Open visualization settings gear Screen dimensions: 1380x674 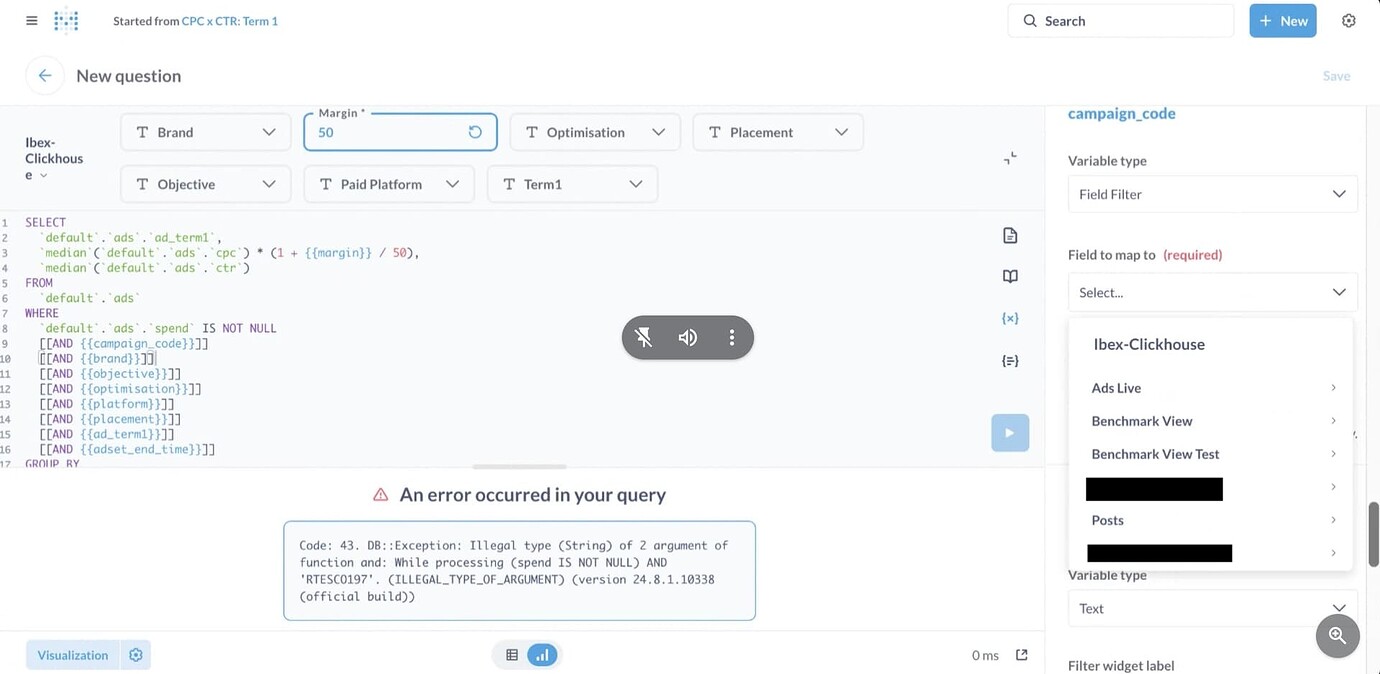tap(136, 655)
